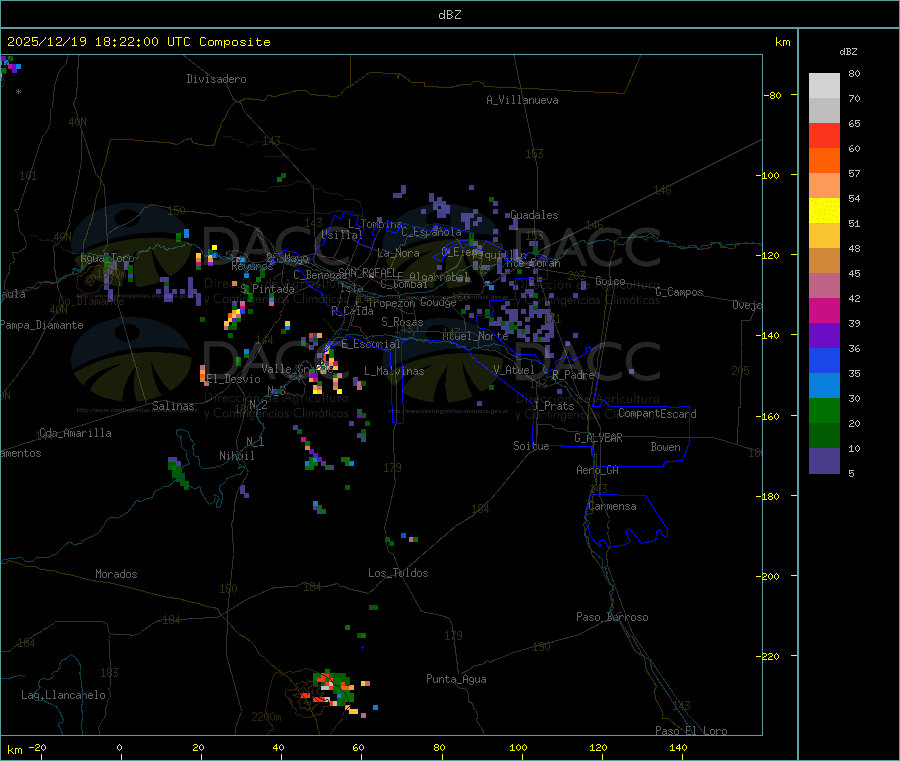
Task: Click the green 20-30 dBZ legend swatch
Action: [824, 410]
